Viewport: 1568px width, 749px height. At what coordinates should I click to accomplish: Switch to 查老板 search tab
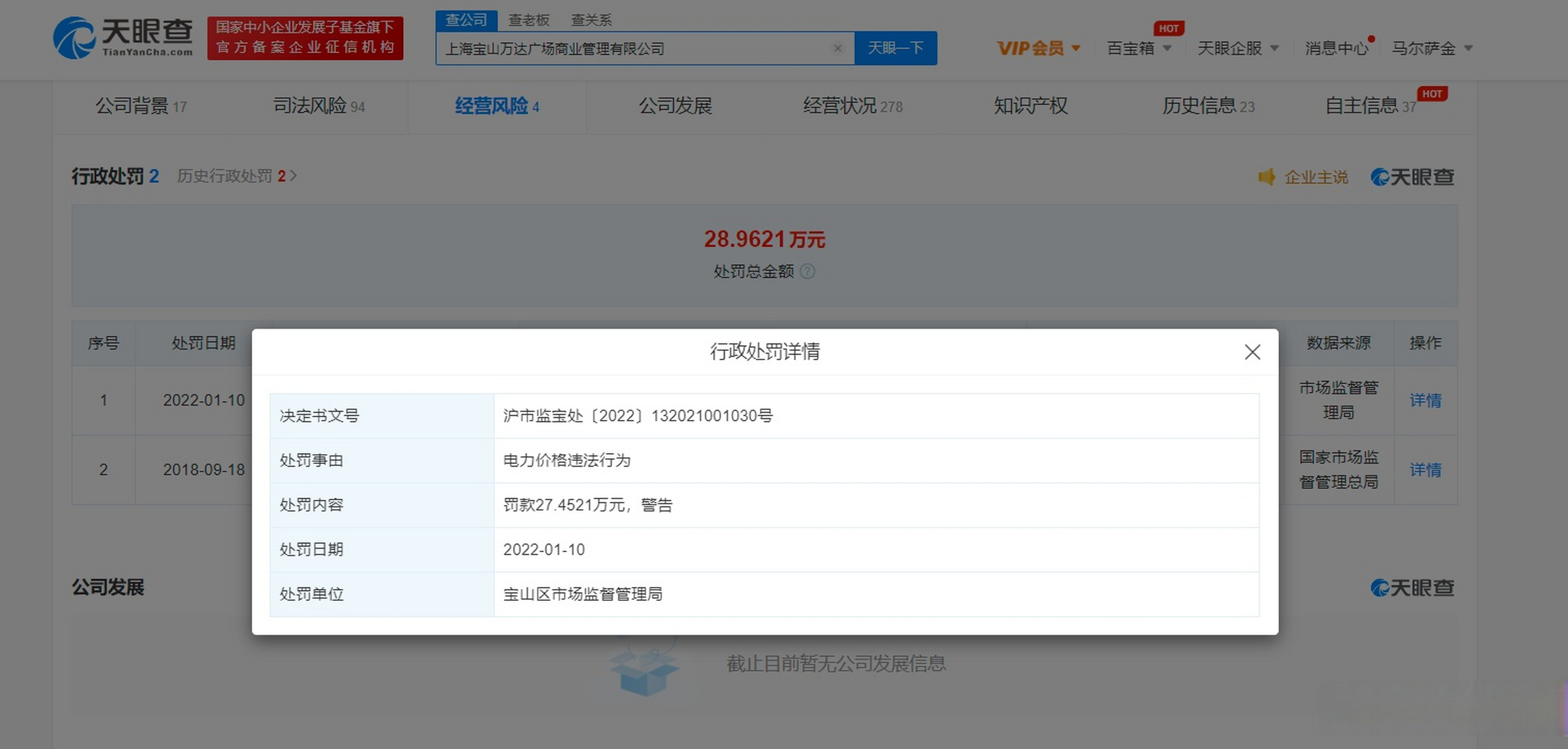point(529,20)
